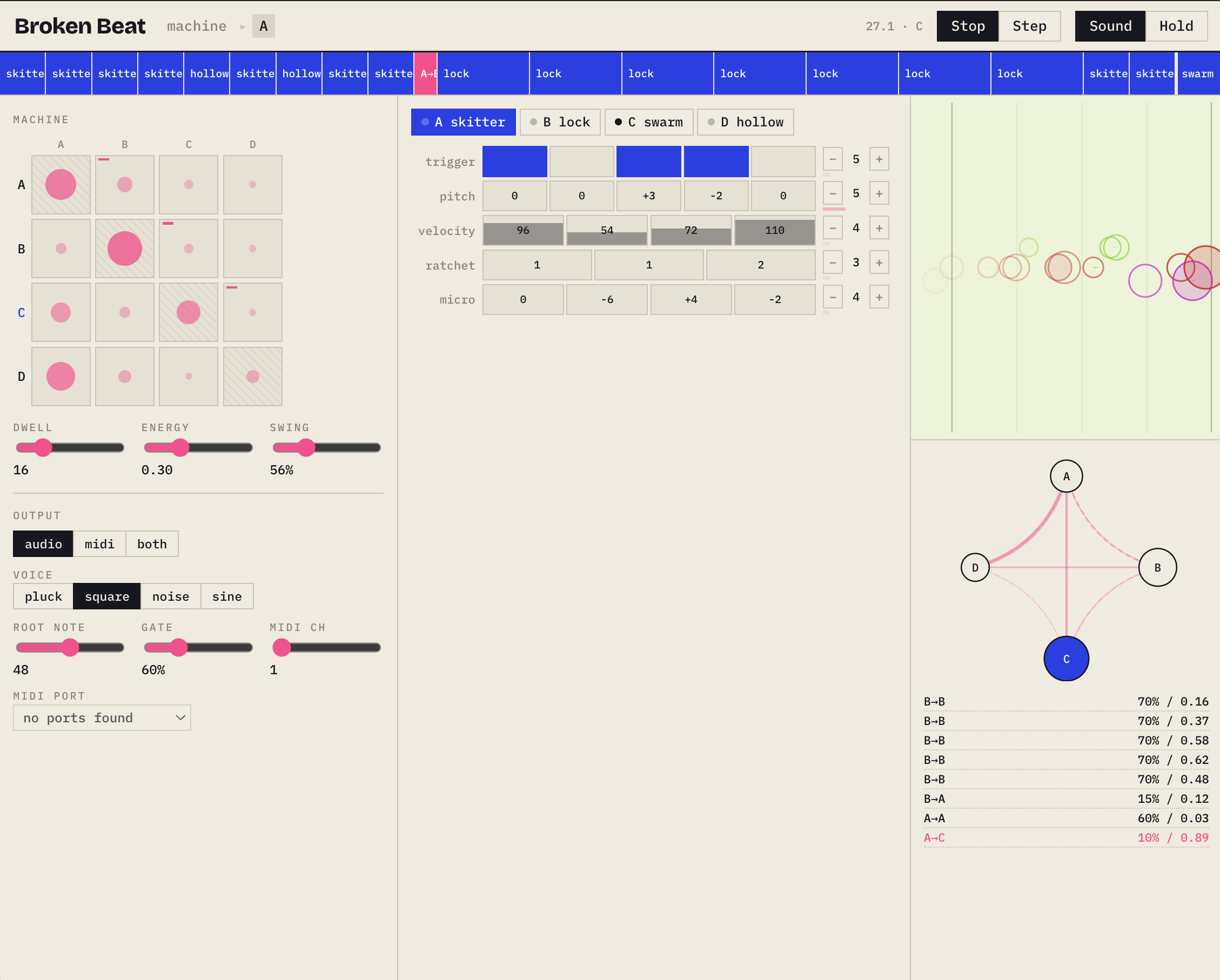Viewport: 1220px width, 980px height.
Task: Toggle the Sound button off
Action: pyautogui.click(x=1110, y=26)
